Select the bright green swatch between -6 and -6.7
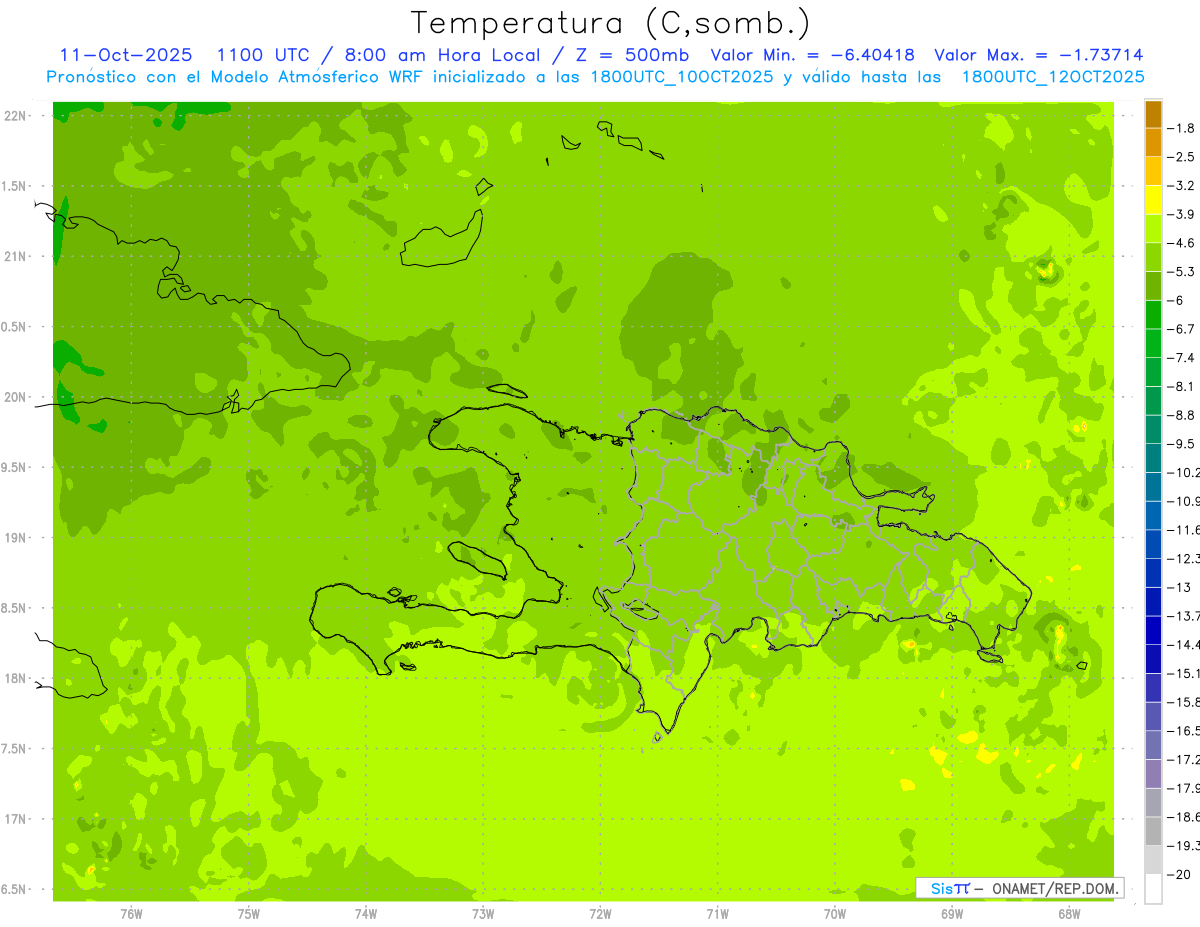The width and height of the screenshot is (1200, 927). pyautogui.click(x=1153, y=315)
